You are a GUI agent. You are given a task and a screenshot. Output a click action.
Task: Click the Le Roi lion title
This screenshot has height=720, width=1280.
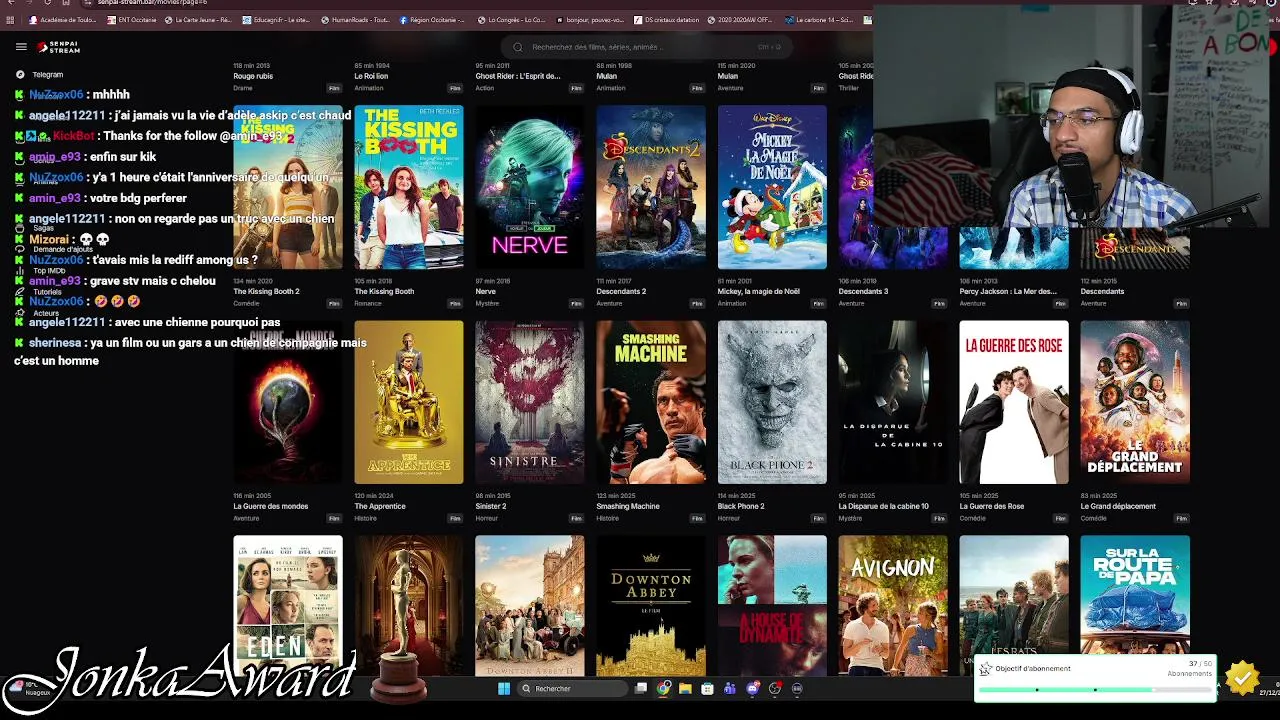coord(371,76)
